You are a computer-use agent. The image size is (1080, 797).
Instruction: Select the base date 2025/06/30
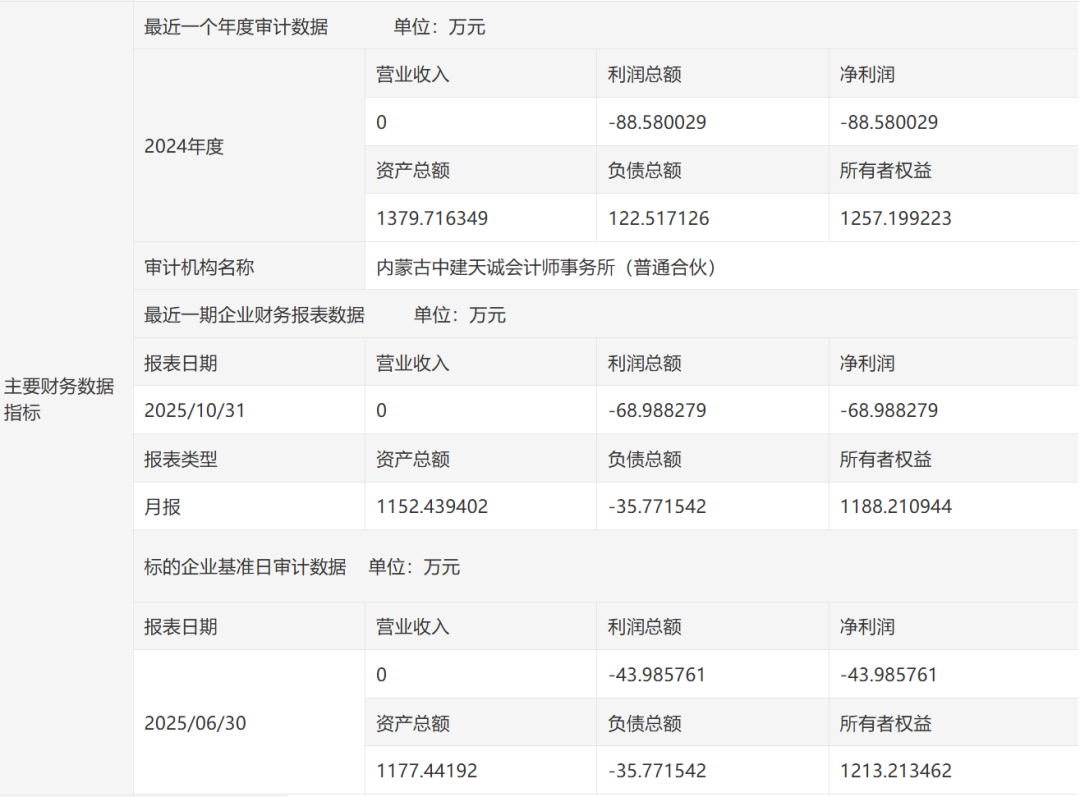(194, 723)
